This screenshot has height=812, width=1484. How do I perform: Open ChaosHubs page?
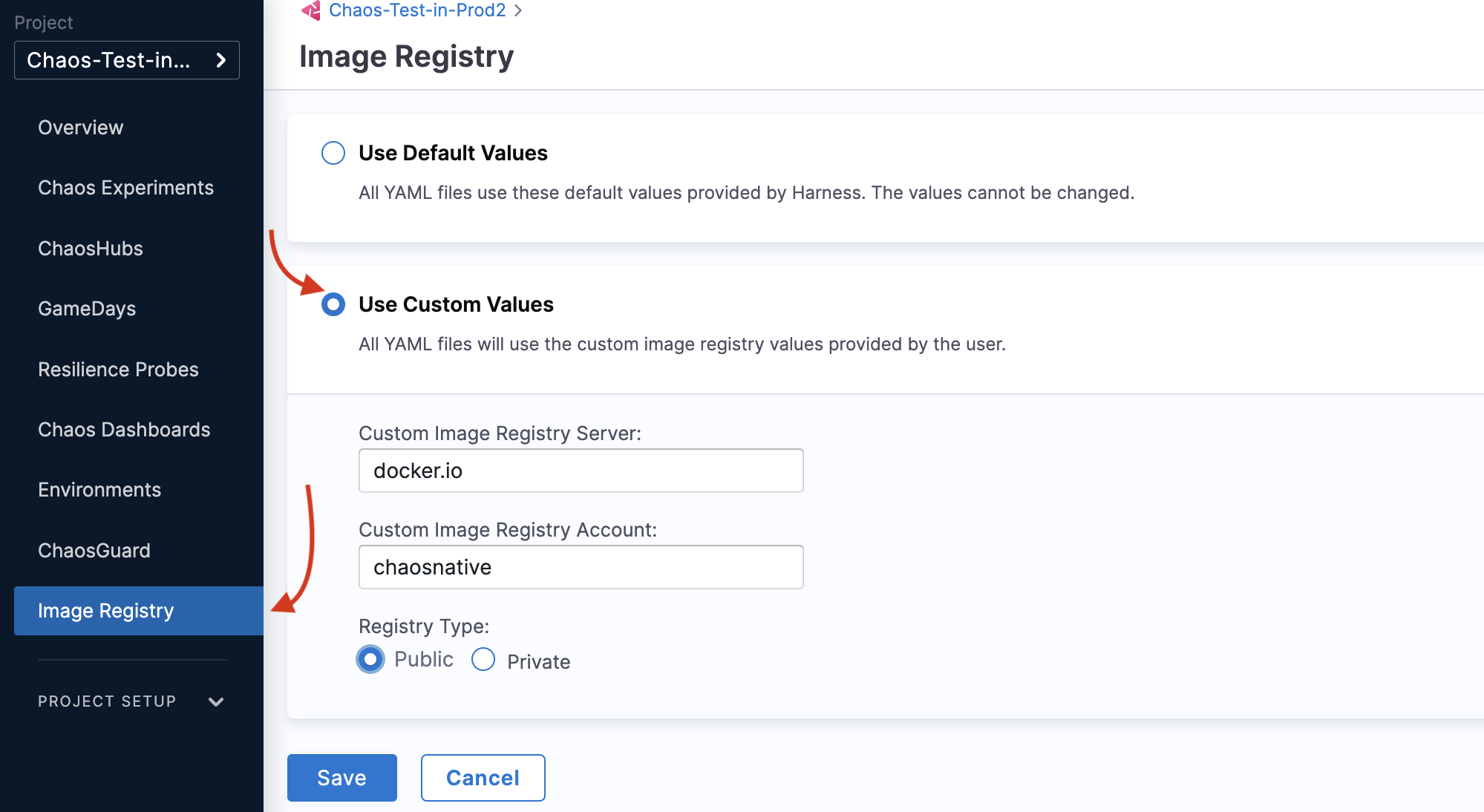[90, 249]
